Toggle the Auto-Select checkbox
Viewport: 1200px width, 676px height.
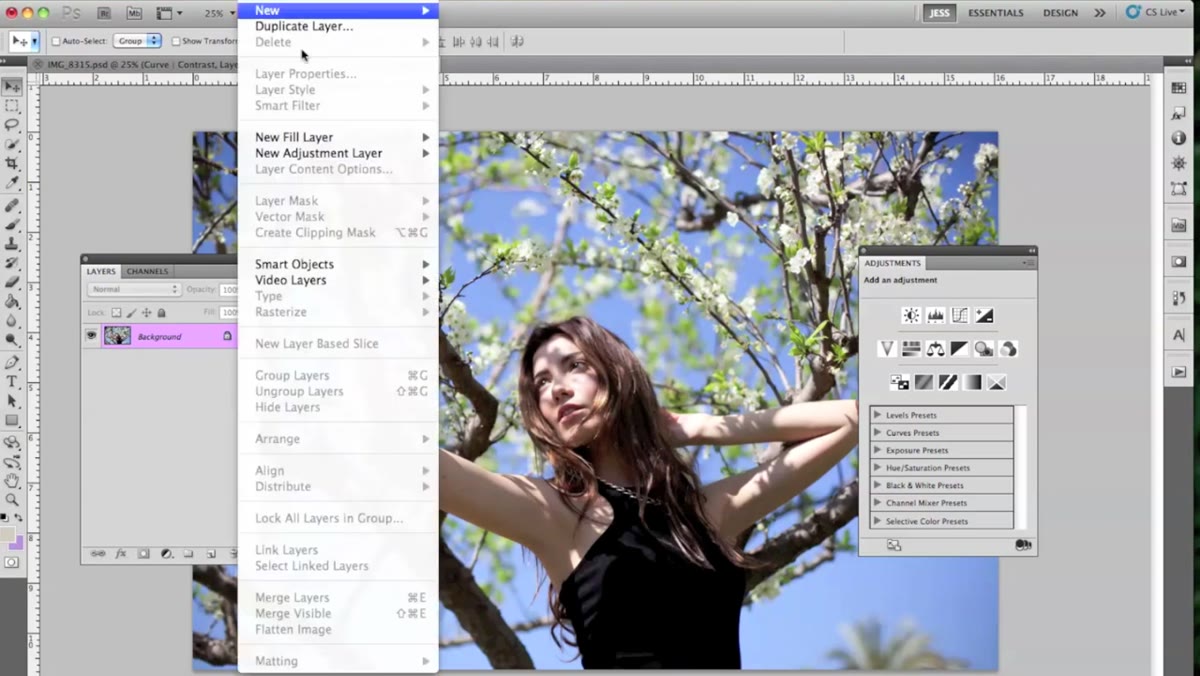coord(56,41)
